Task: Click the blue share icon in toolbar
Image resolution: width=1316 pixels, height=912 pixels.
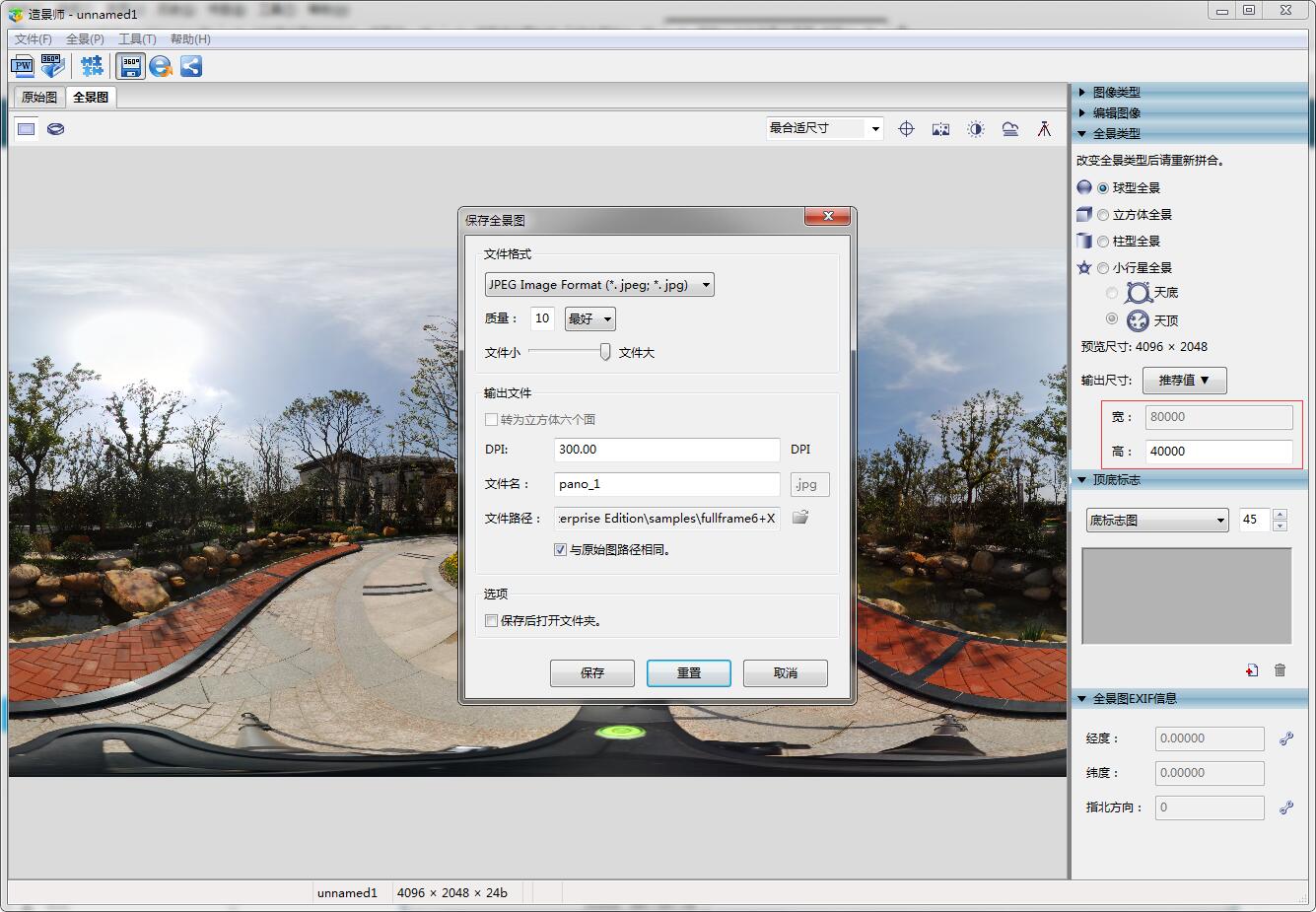Action: pos(191,66)
